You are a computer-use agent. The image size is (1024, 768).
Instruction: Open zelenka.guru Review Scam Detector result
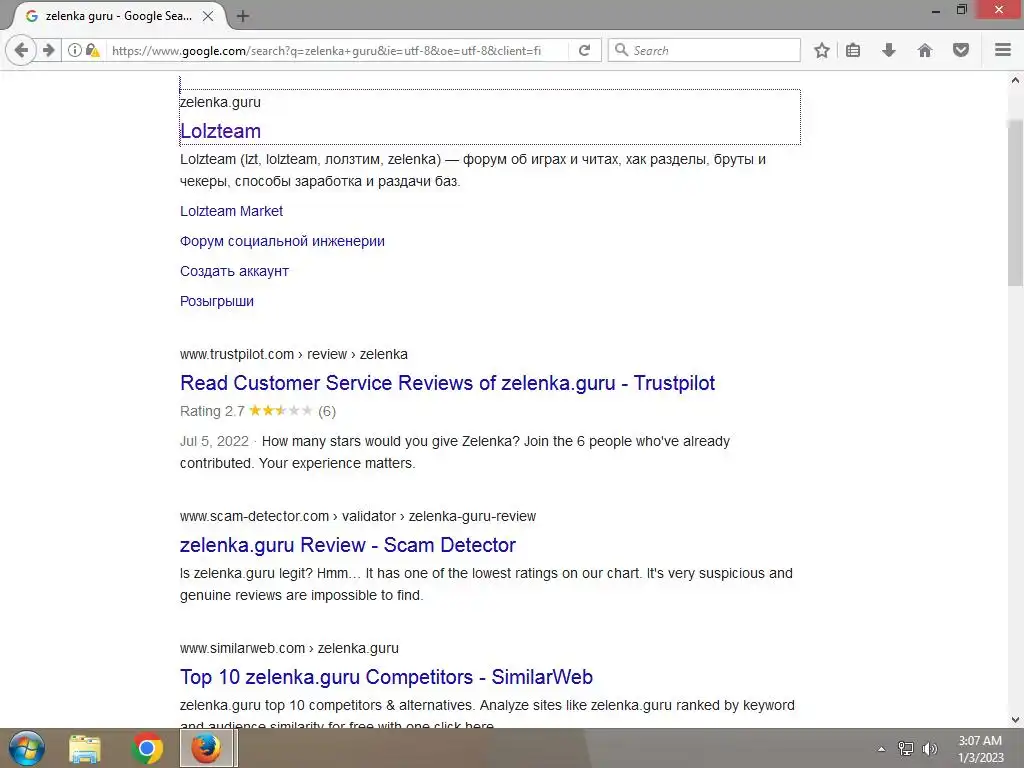coord(347,545)
